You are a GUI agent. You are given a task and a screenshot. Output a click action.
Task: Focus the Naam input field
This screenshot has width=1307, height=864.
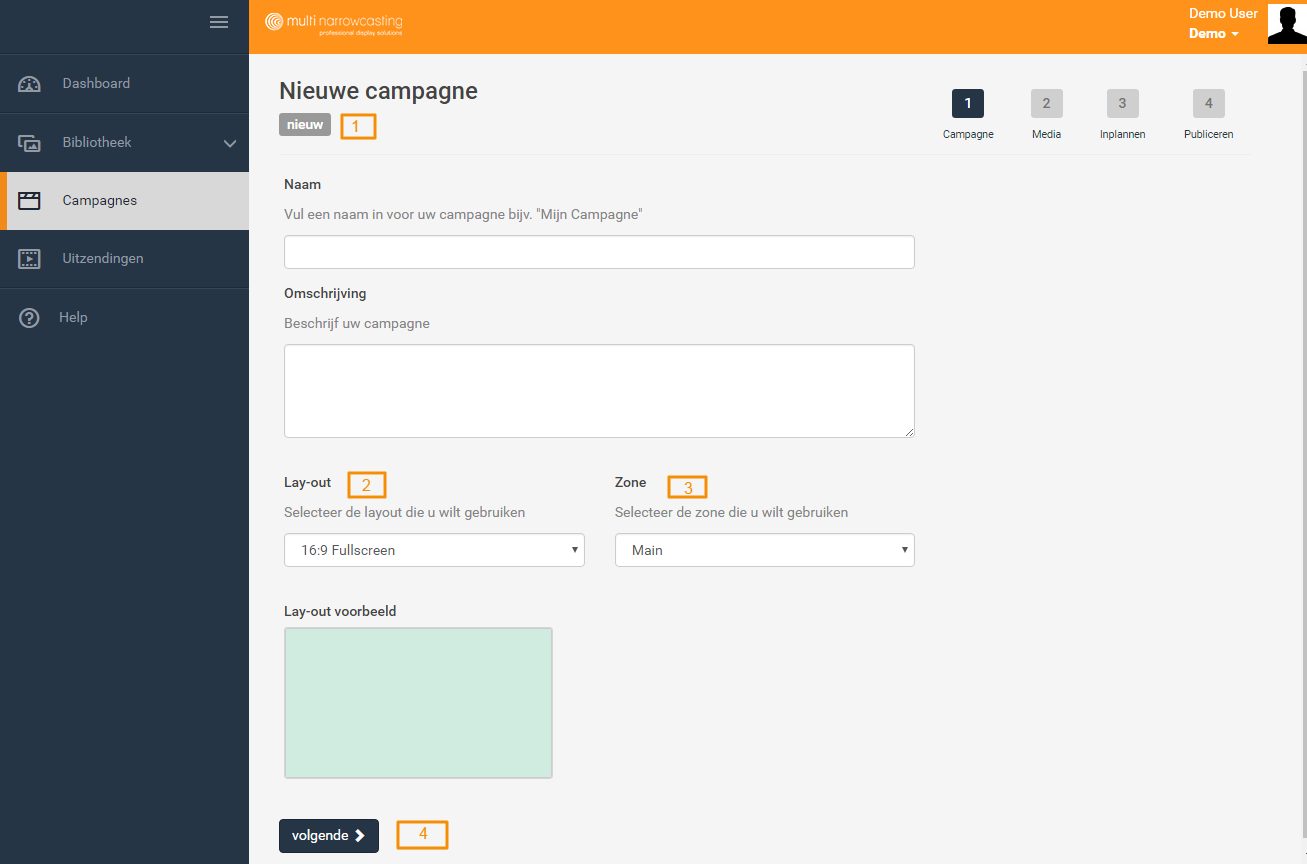pos(599,252)
